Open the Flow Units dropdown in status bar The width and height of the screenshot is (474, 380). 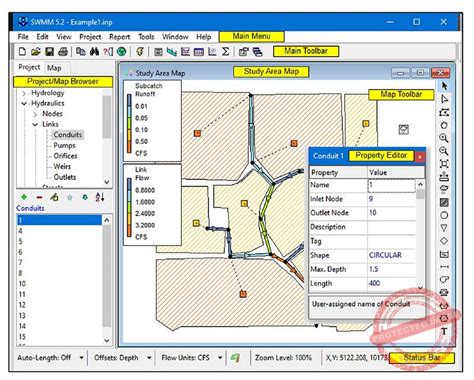tap(220, 358)
